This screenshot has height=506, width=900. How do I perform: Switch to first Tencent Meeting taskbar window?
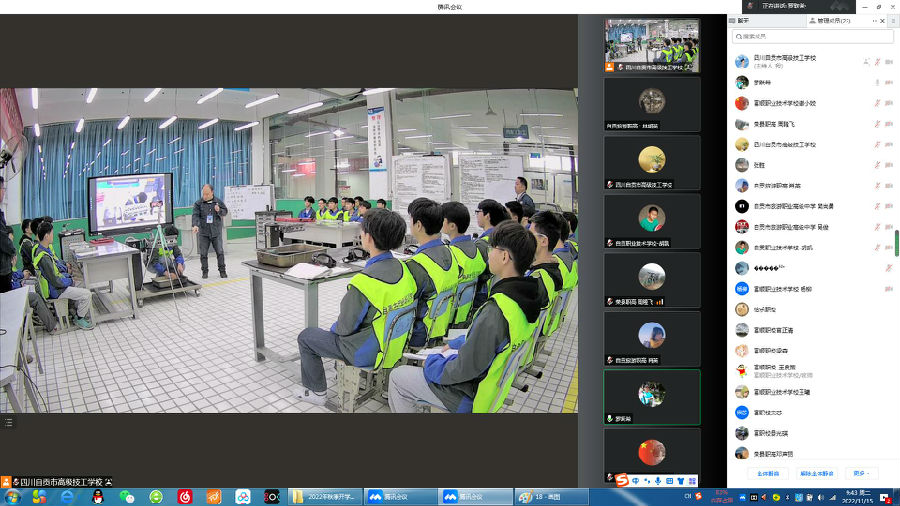click(x=401, y=497)
